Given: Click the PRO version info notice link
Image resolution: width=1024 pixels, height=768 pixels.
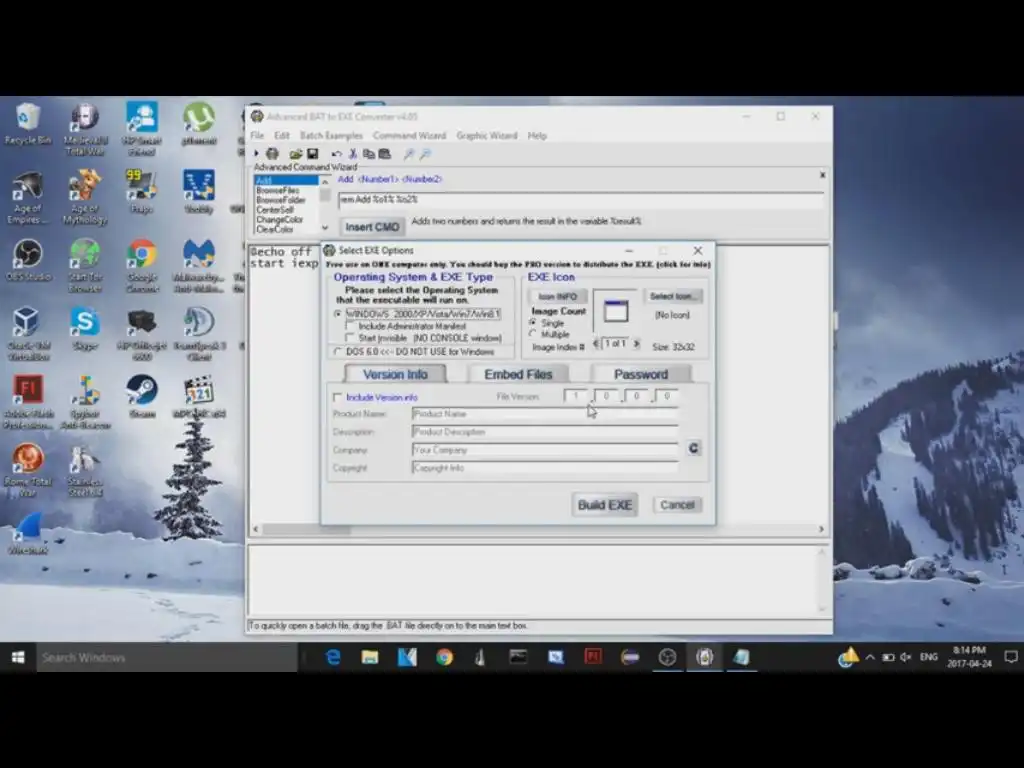Looking at the screenshot, I should coord(518,264).
